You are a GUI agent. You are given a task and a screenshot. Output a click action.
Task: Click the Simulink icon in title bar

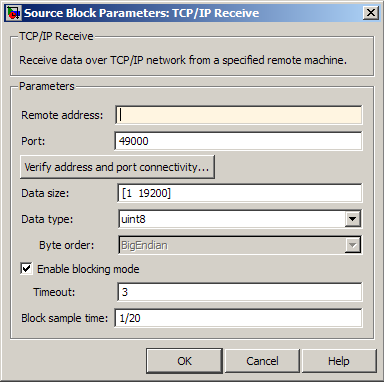click(13, 13)
